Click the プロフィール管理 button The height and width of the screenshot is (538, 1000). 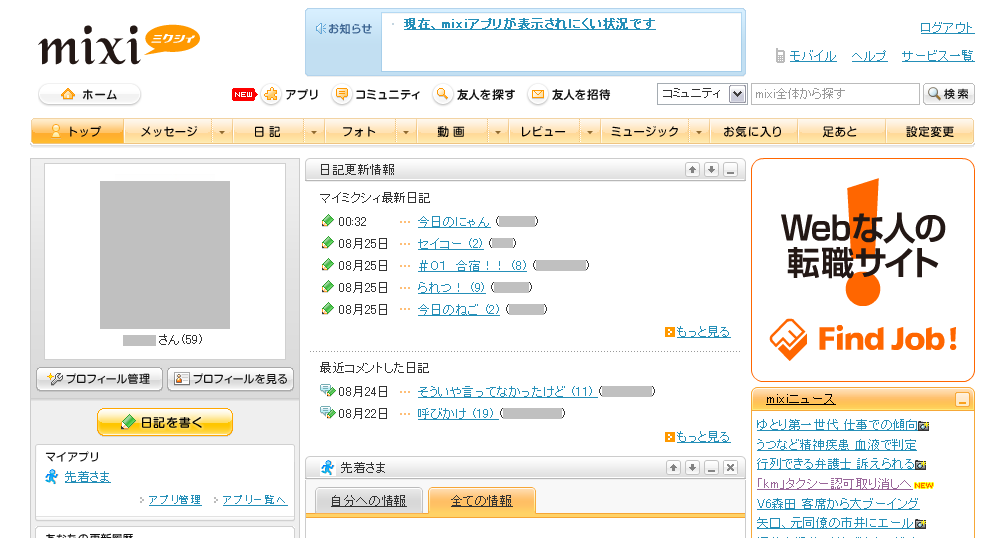(100, 379)
